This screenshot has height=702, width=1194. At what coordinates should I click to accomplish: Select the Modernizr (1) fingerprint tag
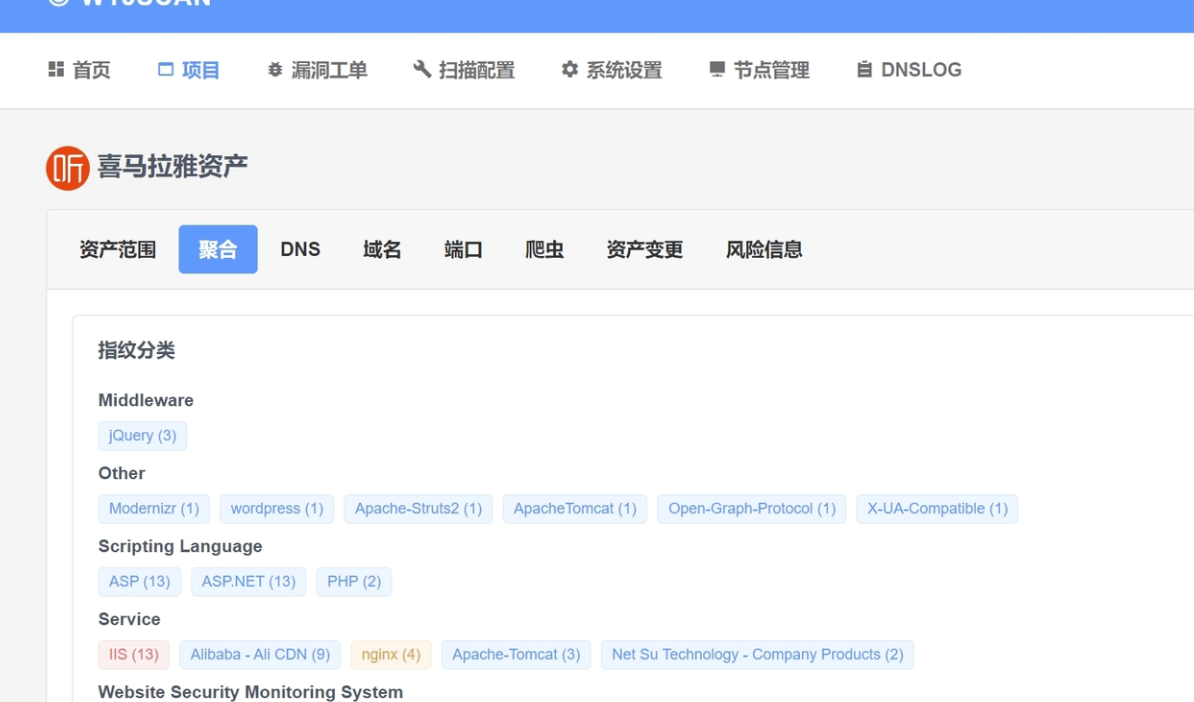(x=154, y=509)
